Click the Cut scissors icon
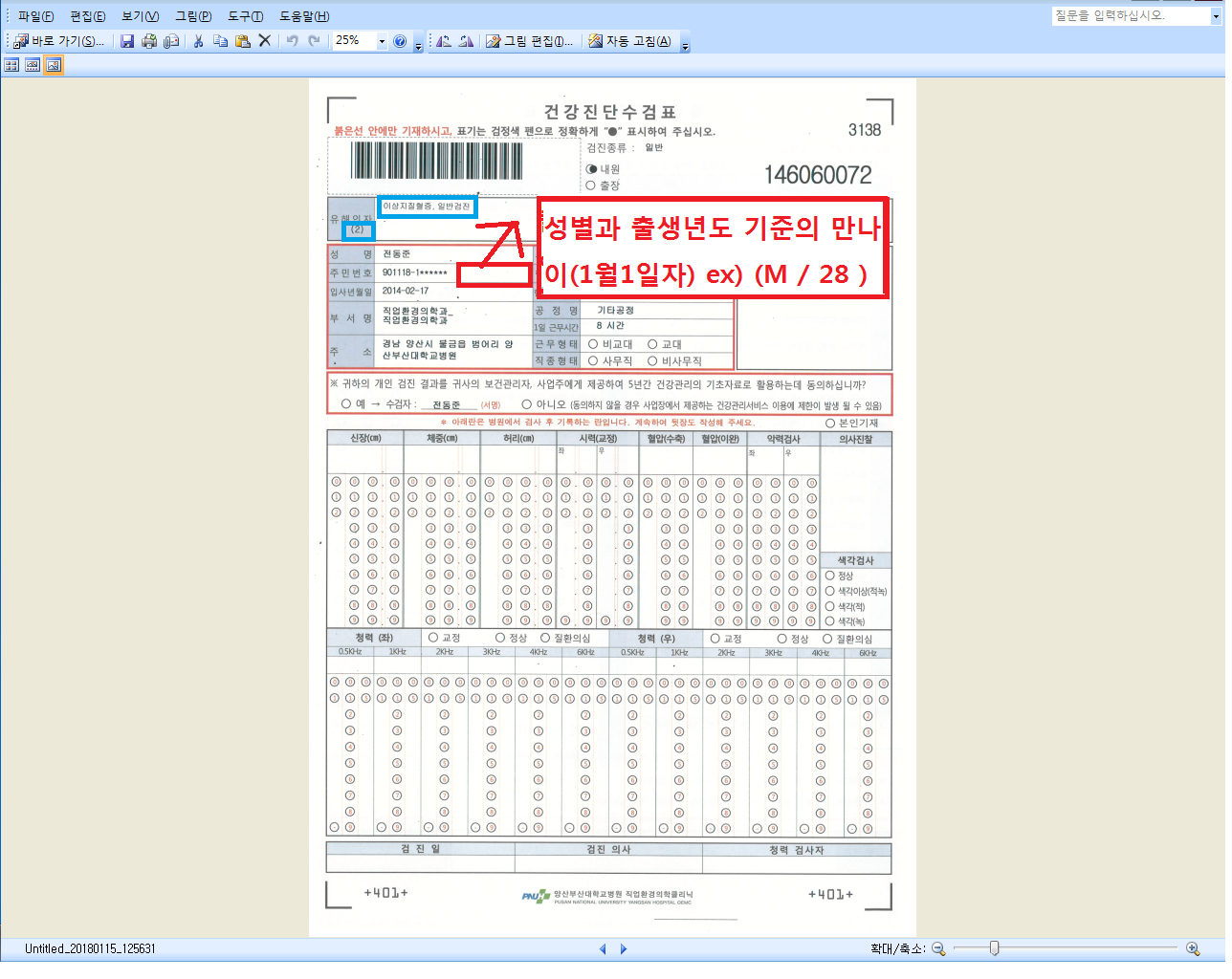The height and width of the screenshot is (979, 1232). click(198, 41)
